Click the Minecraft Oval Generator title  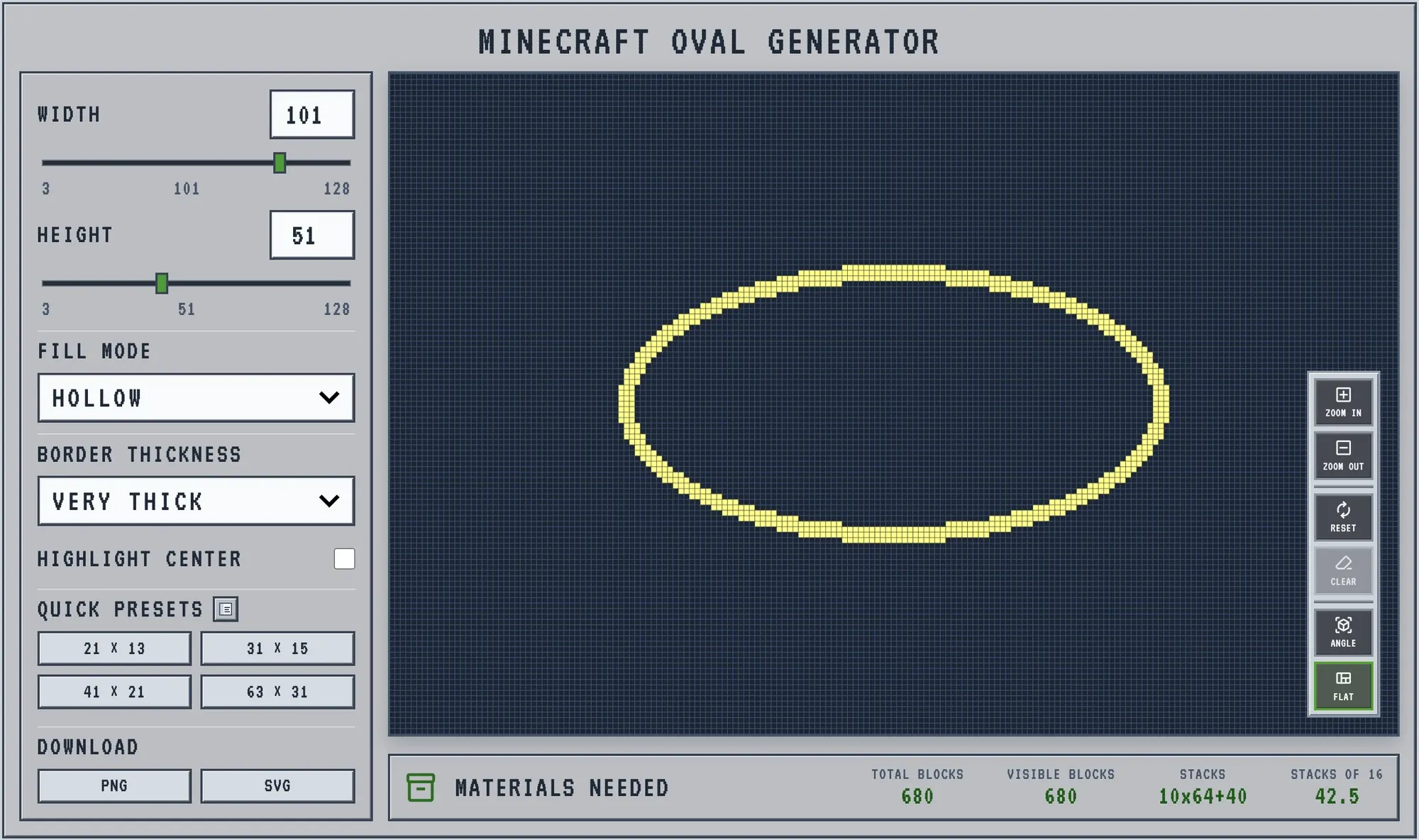click(x=709, y=42)
